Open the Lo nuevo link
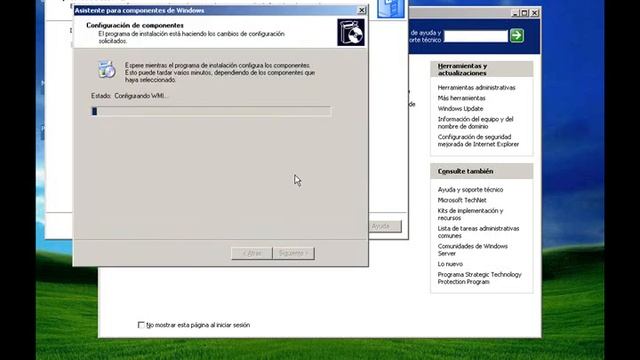Viewport: 640px width, 360px height. coord(450,264)
